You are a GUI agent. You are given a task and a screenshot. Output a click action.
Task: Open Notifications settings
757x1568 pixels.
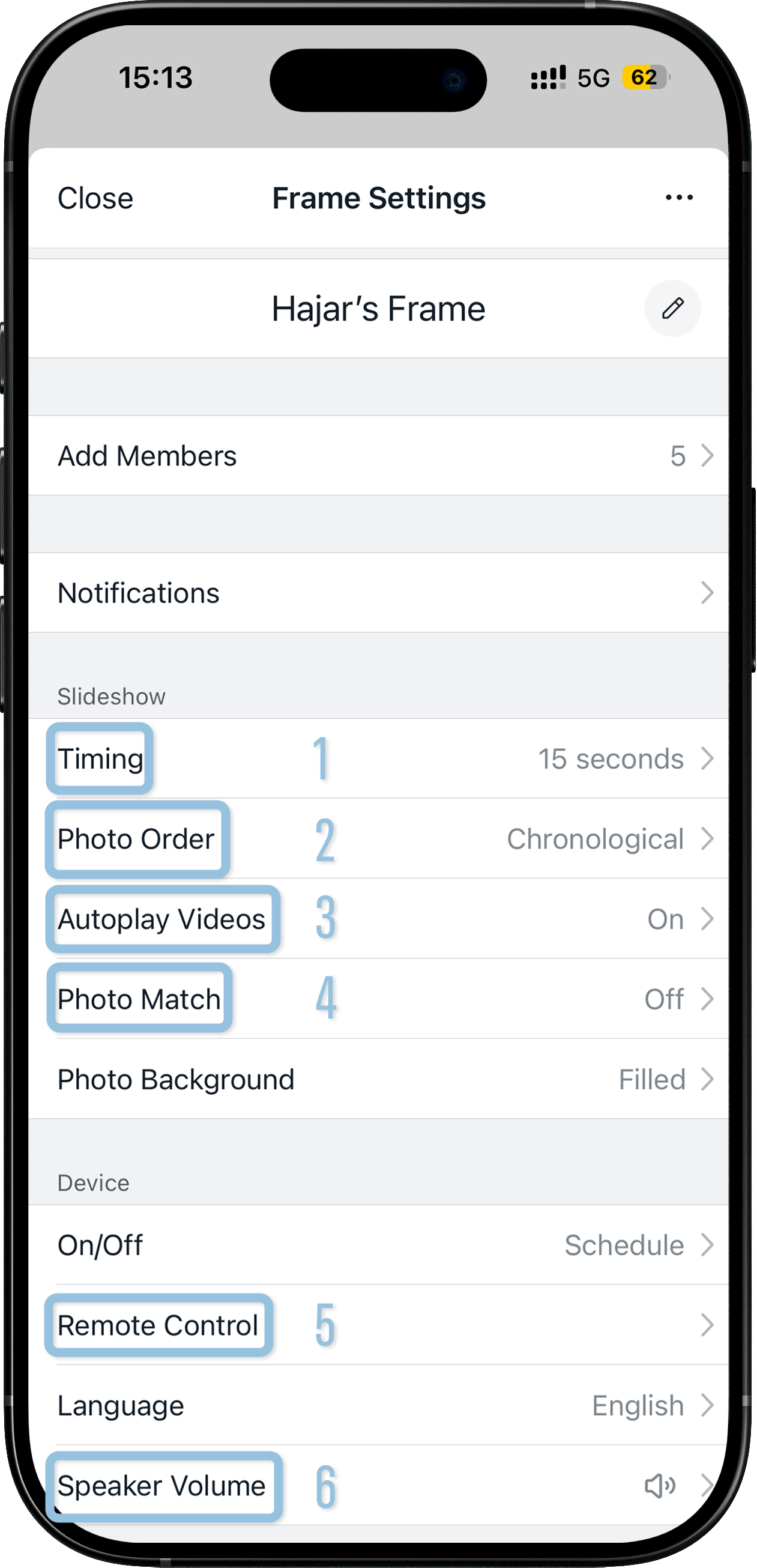(x=377, y=593)
